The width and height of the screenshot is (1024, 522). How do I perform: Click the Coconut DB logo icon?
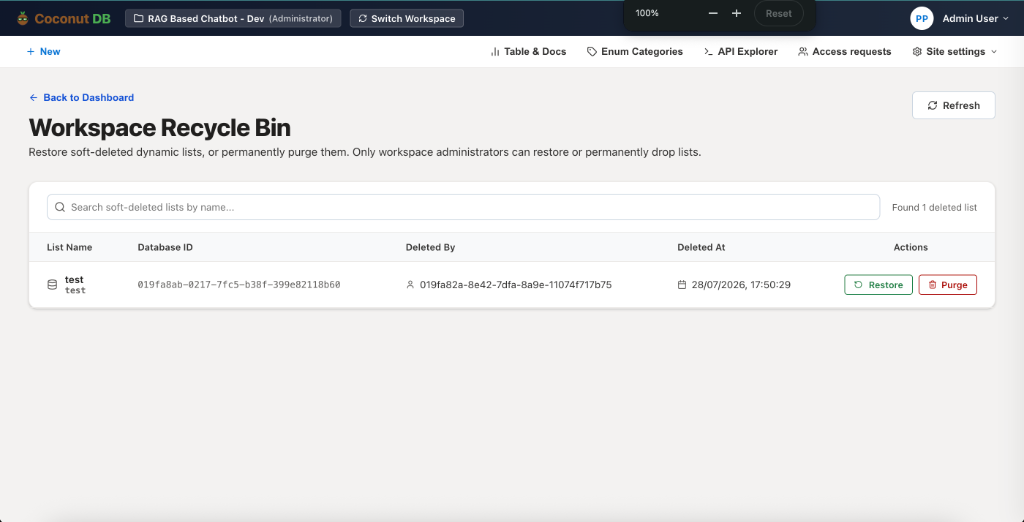click(23, 18)
